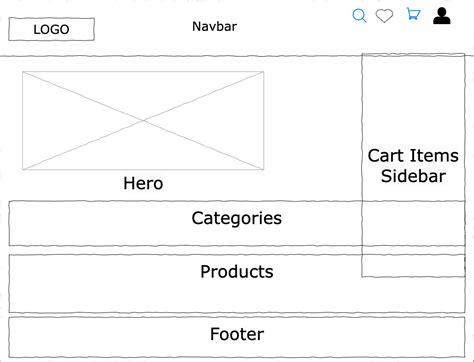474x362 pixels.
Task: Click the Products label
Action: (237, 272)
